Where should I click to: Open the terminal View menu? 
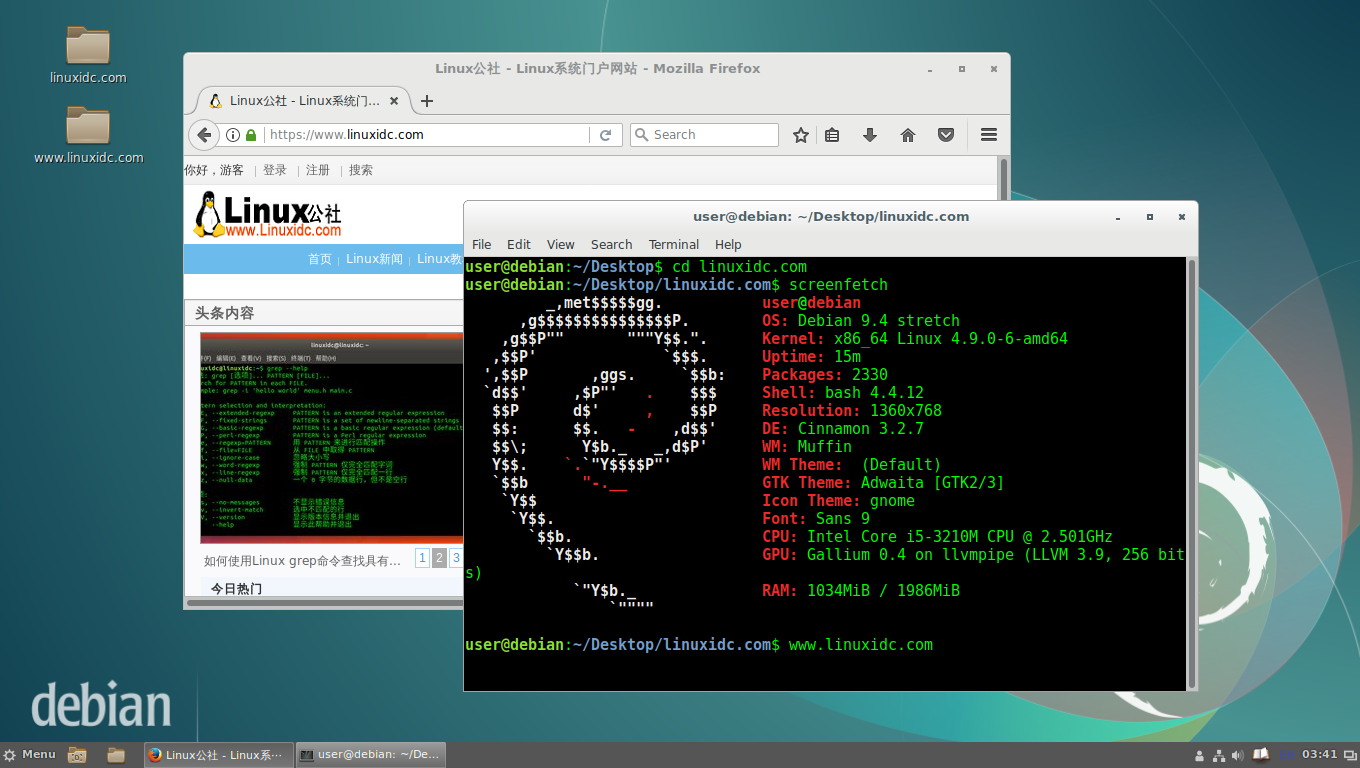[561, 244]
